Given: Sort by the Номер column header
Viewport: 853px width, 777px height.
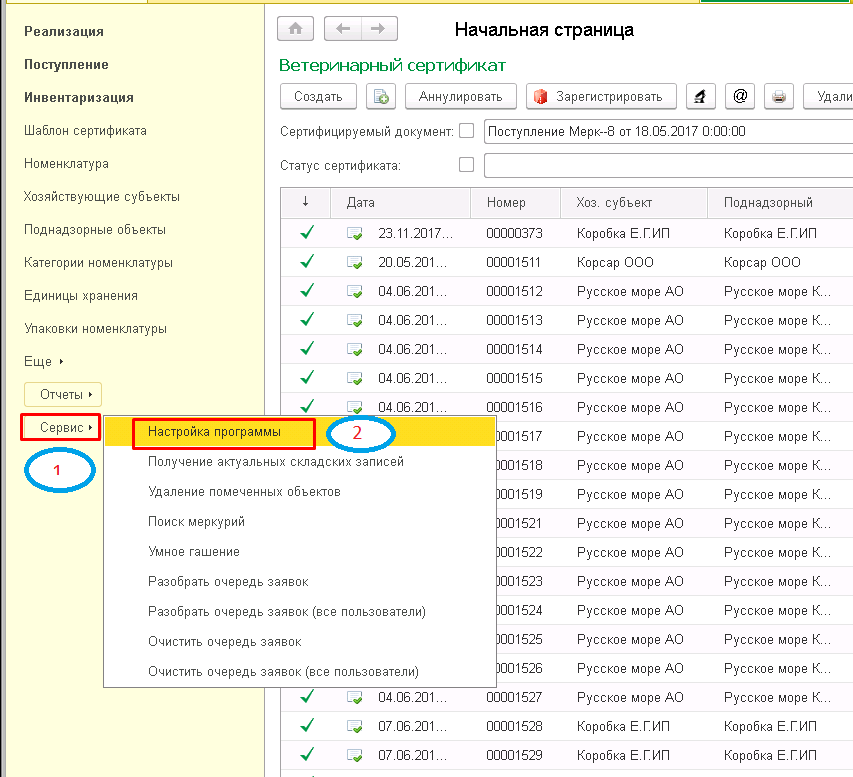Looking at the screenshot, I should (515, 202).
